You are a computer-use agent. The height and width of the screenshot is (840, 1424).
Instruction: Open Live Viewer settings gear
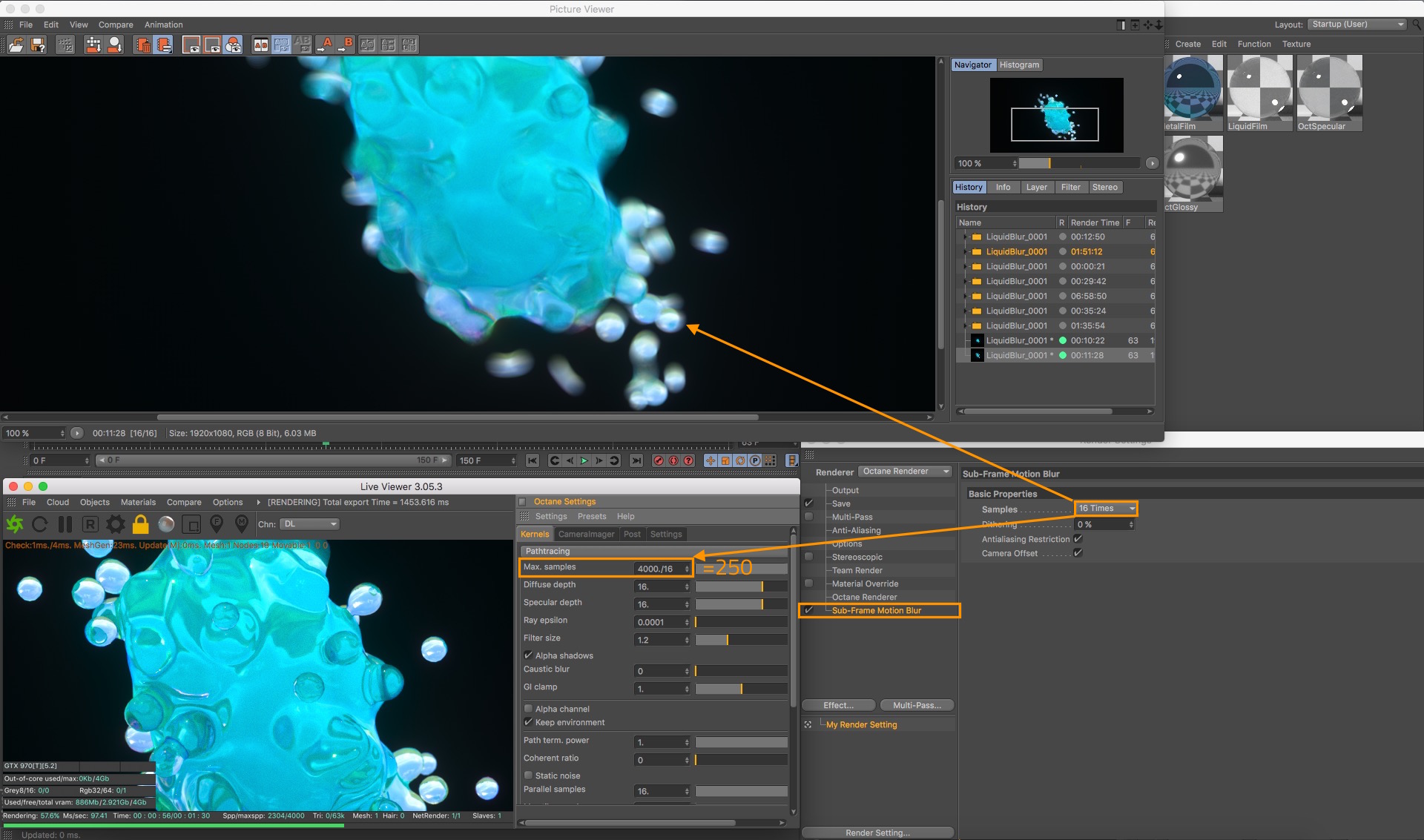point(115,524)
